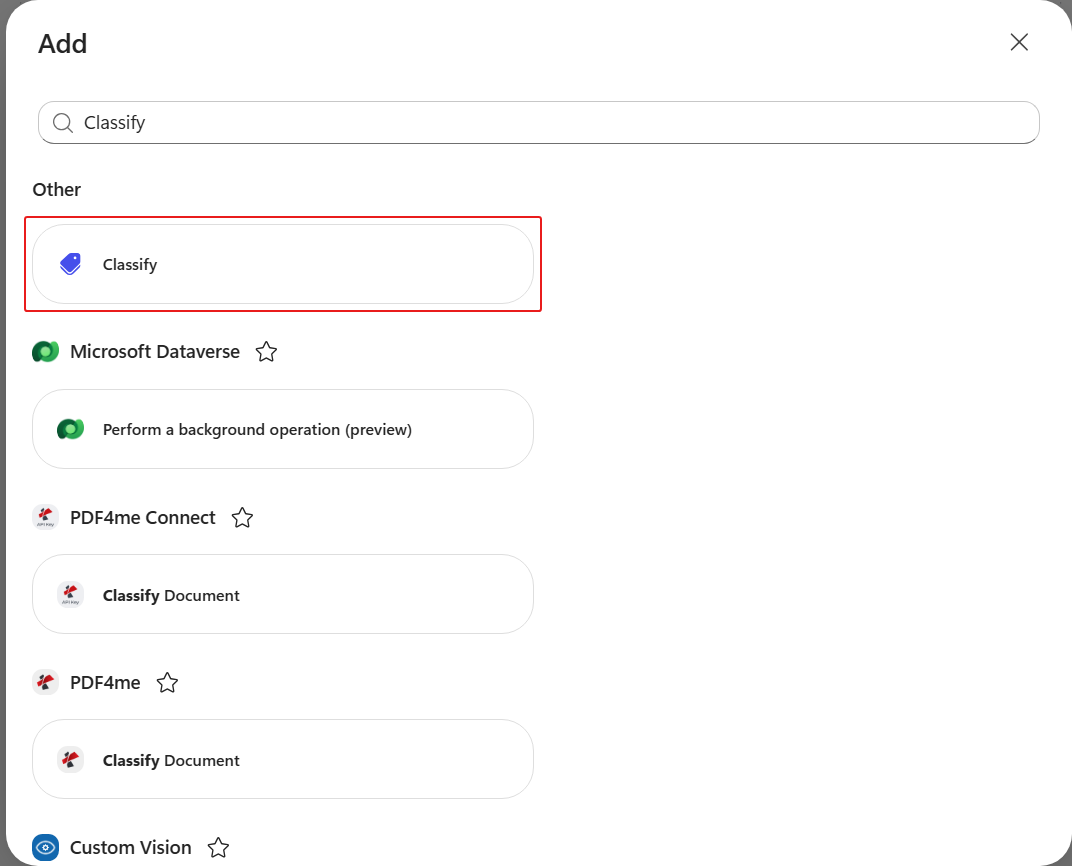Image resolution: width=1072 pixels, height=866 pixels.
Task: Favorite Microsoft Dataverse with the star
Action: 266,352
